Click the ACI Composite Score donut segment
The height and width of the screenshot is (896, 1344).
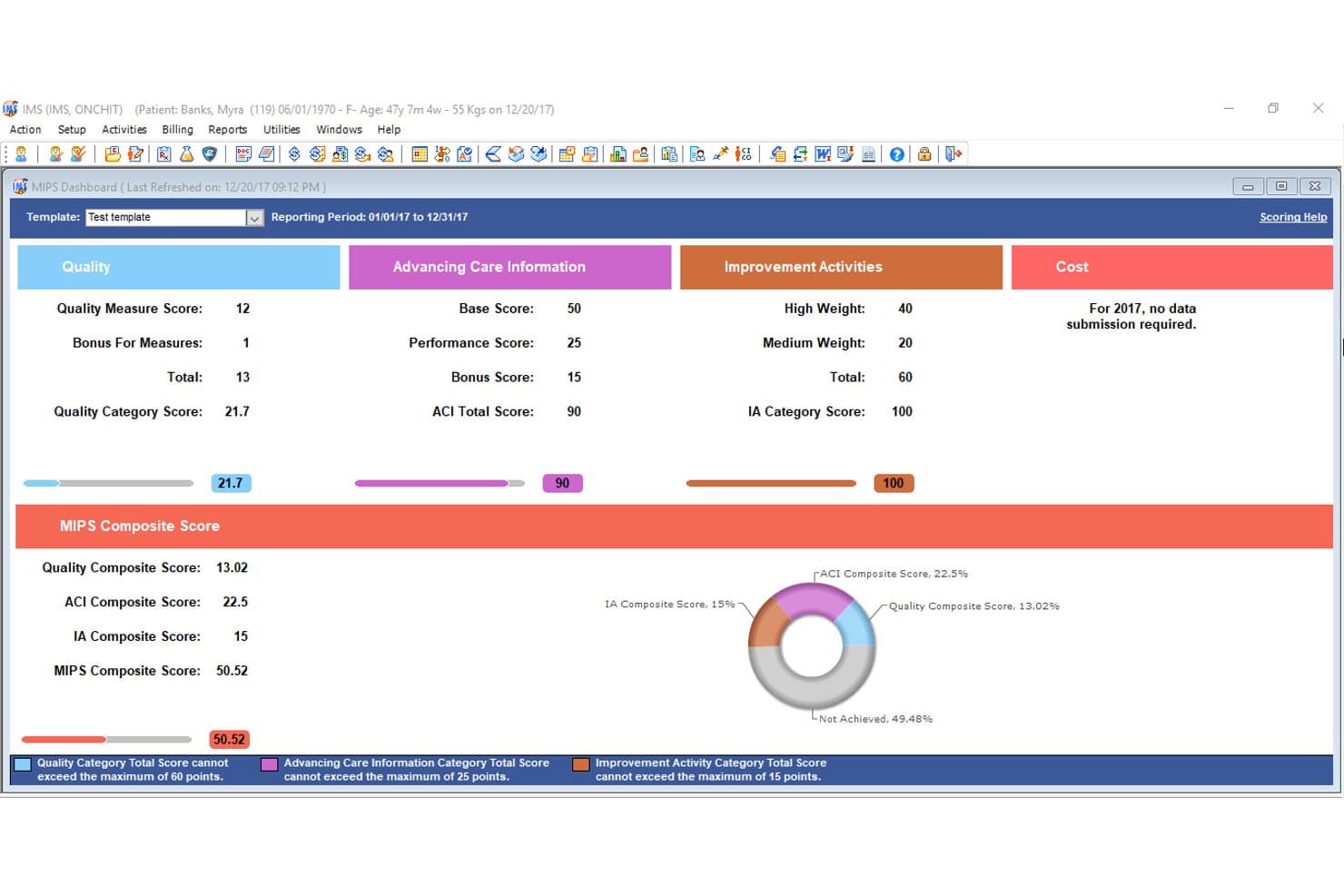point(812,600)
